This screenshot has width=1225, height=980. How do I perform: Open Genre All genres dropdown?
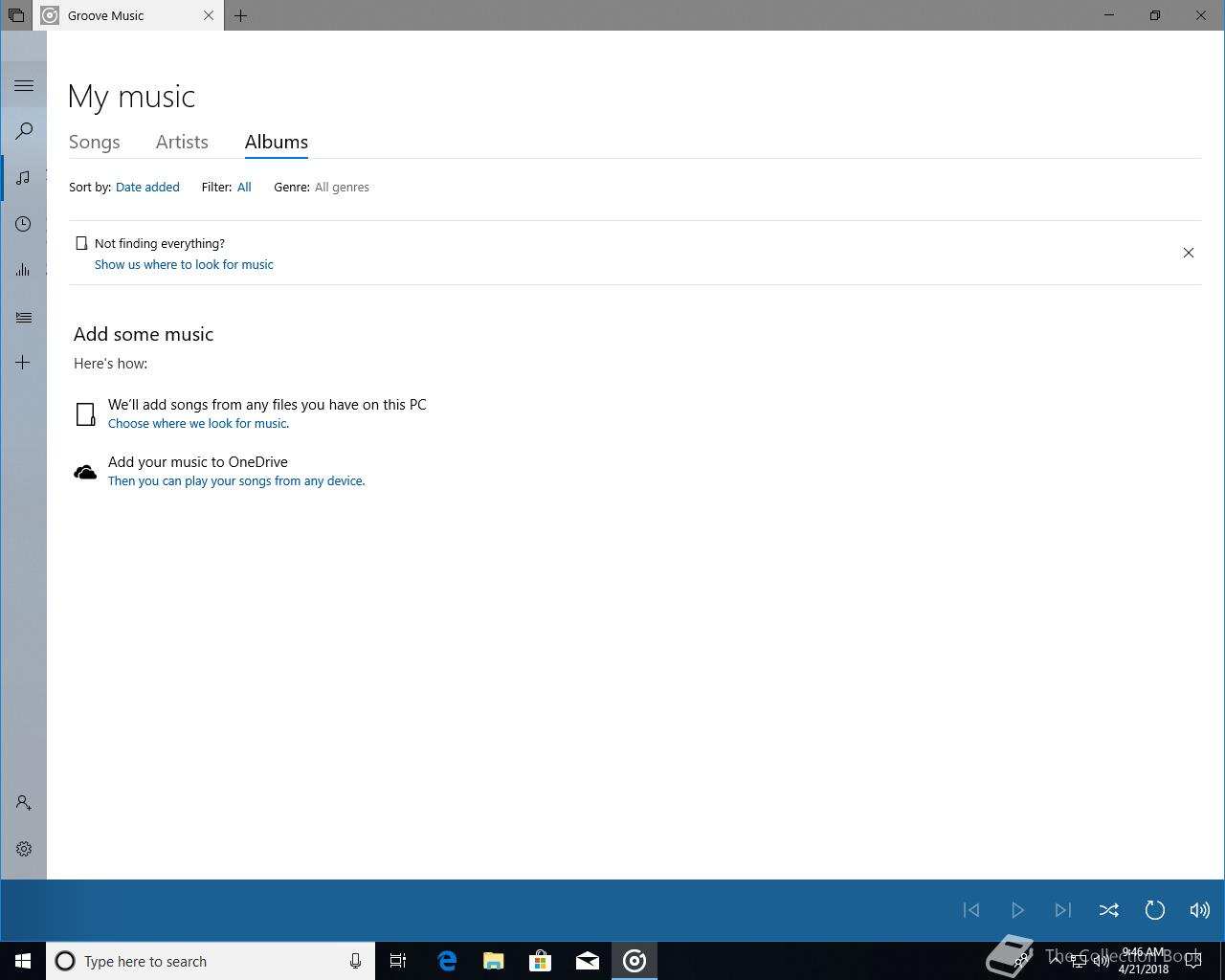tap(342, 188)
